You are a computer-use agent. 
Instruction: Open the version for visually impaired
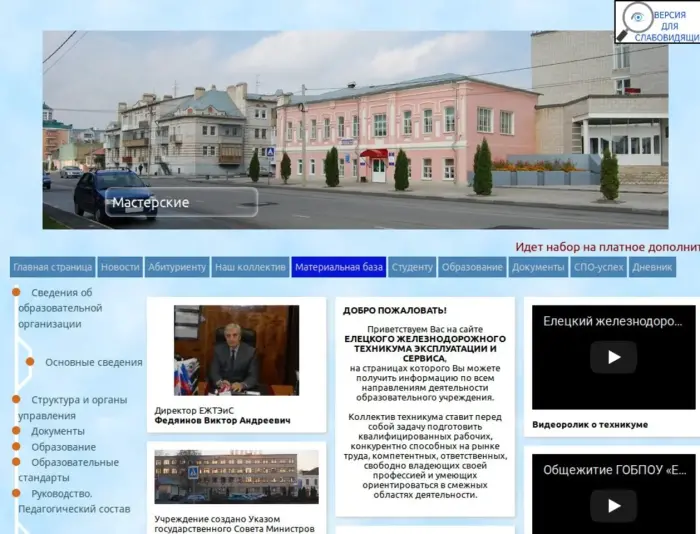[x=657, y=22]
